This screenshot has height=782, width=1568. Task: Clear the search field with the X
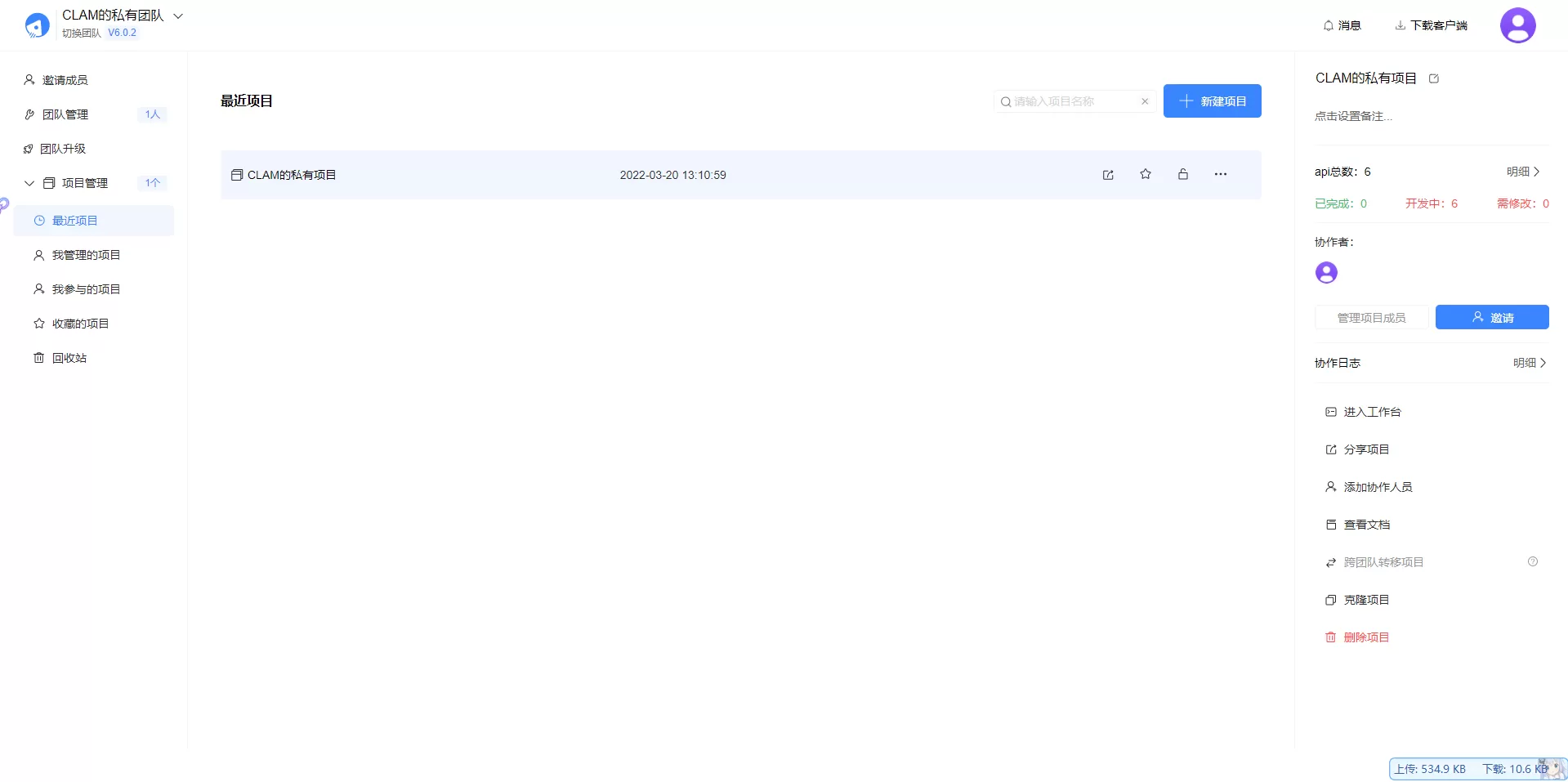(1144, 101)
